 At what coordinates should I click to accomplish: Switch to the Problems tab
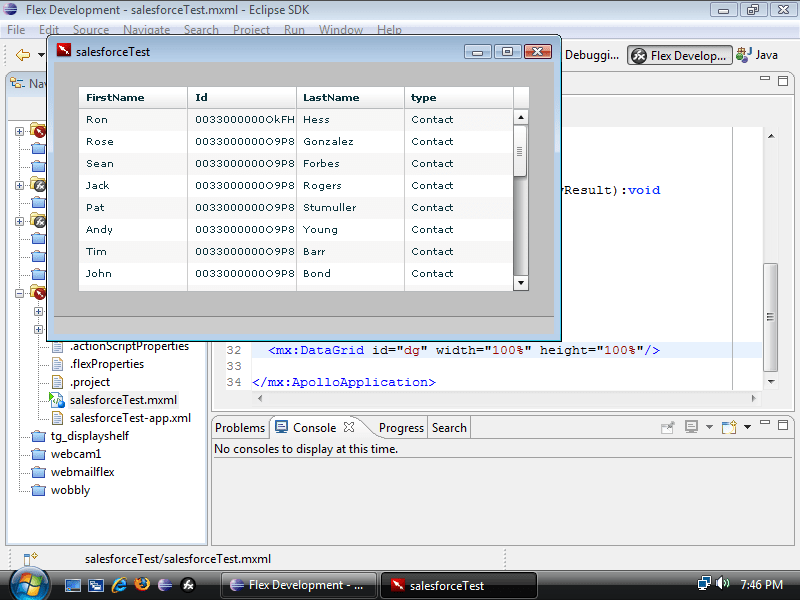(x=240, y=427)
